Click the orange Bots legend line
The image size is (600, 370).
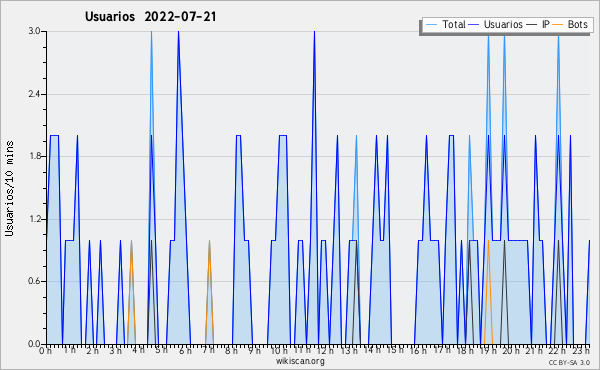(558, 25)
